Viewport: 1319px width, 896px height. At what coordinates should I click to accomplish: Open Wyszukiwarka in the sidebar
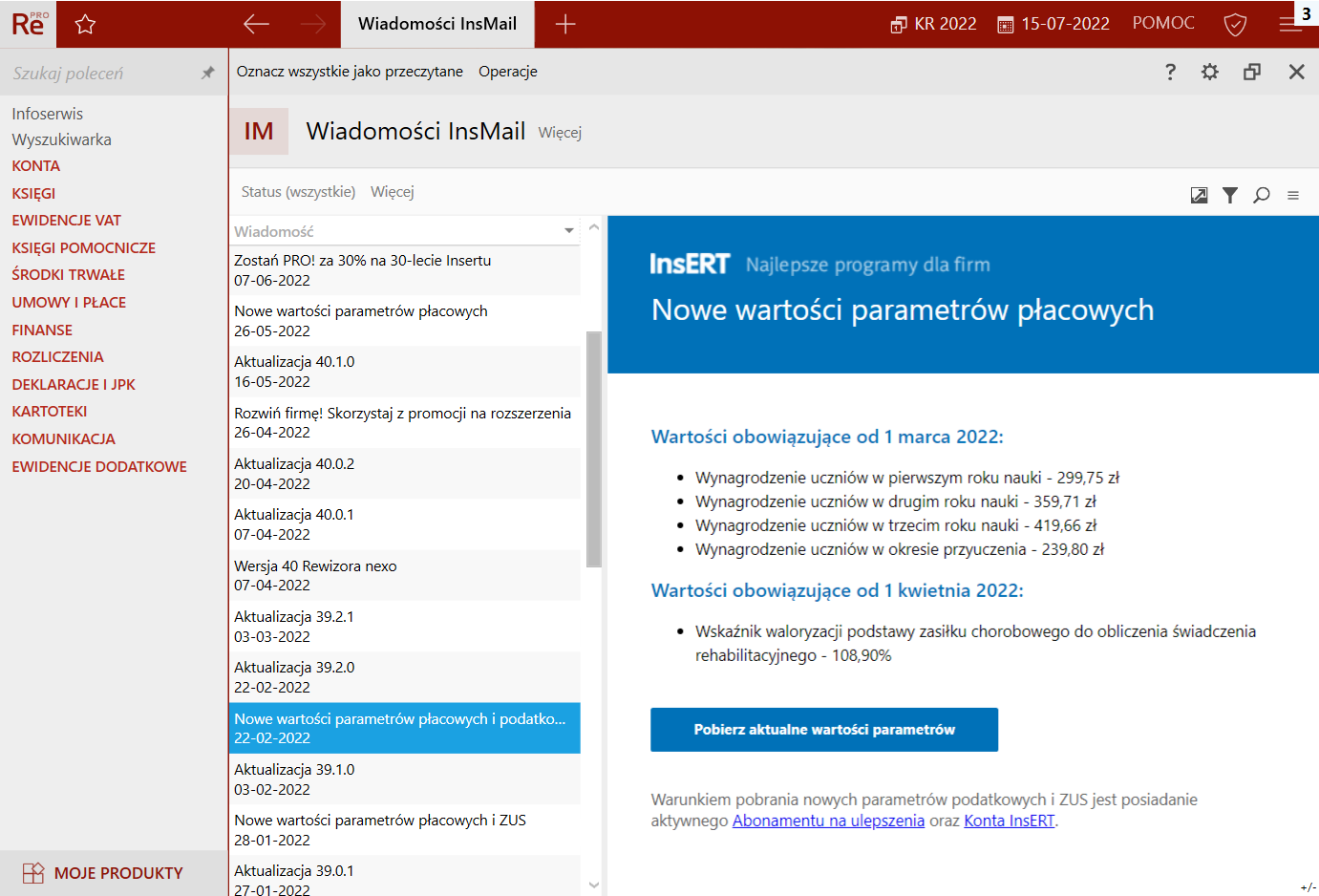tap(62, 139)
